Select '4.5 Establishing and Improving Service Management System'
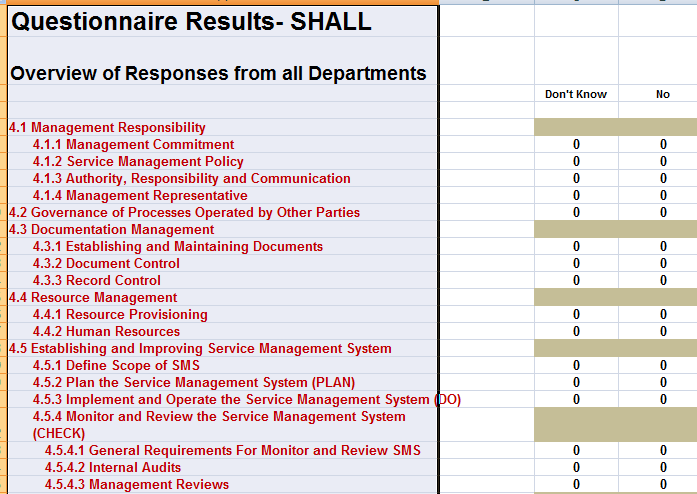This screenshot has width=697, height=494. (200, 348)
